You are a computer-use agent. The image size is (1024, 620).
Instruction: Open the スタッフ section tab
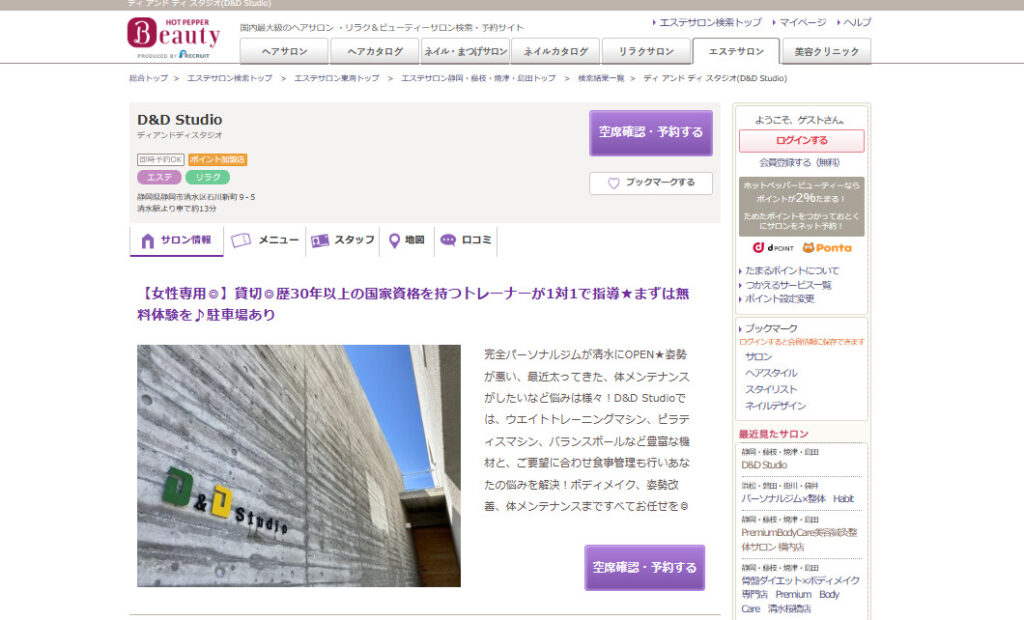343,241
